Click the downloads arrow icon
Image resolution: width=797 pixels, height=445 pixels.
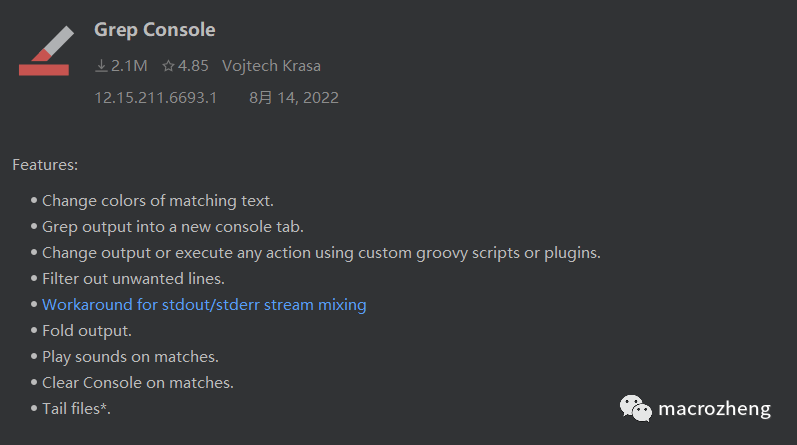point(101,66)
